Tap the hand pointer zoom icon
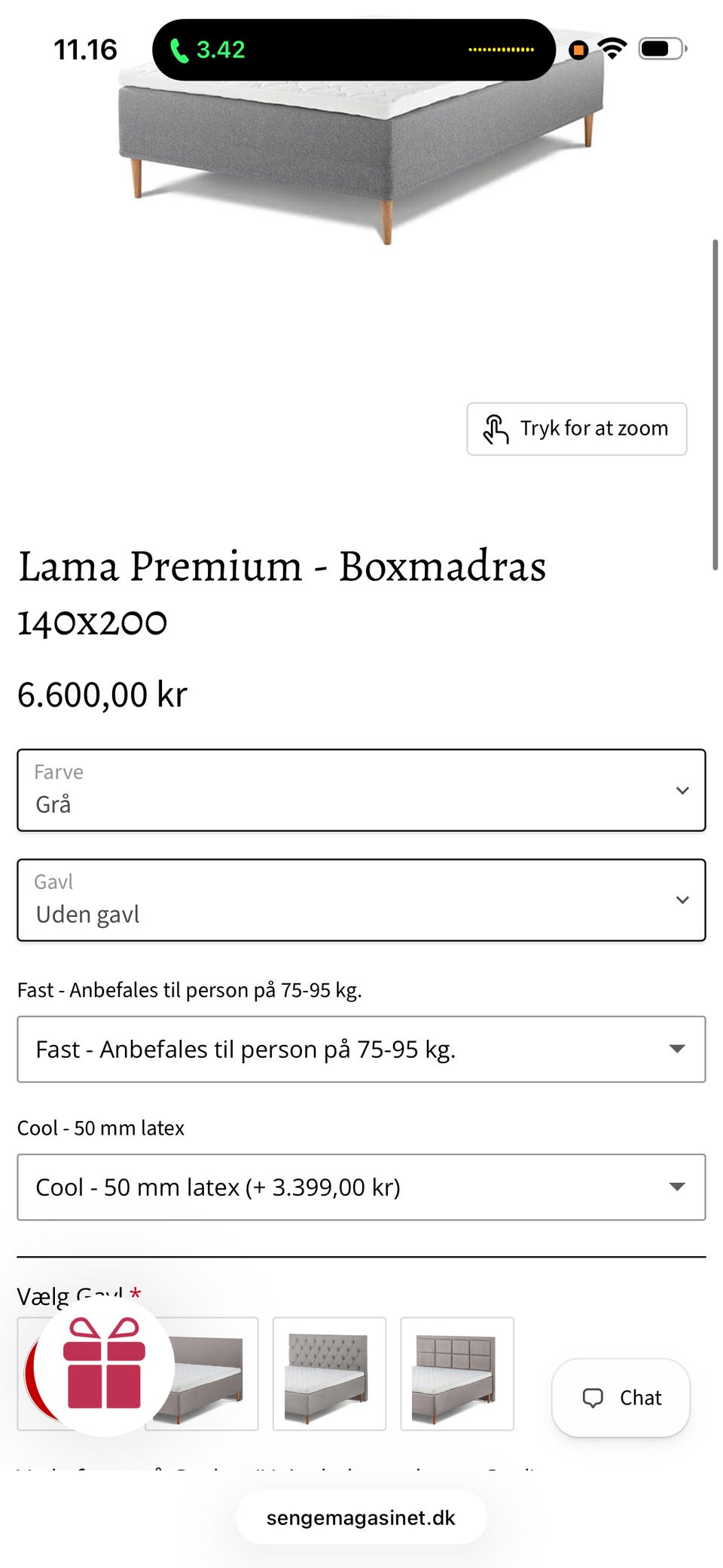 pos(496,429)
